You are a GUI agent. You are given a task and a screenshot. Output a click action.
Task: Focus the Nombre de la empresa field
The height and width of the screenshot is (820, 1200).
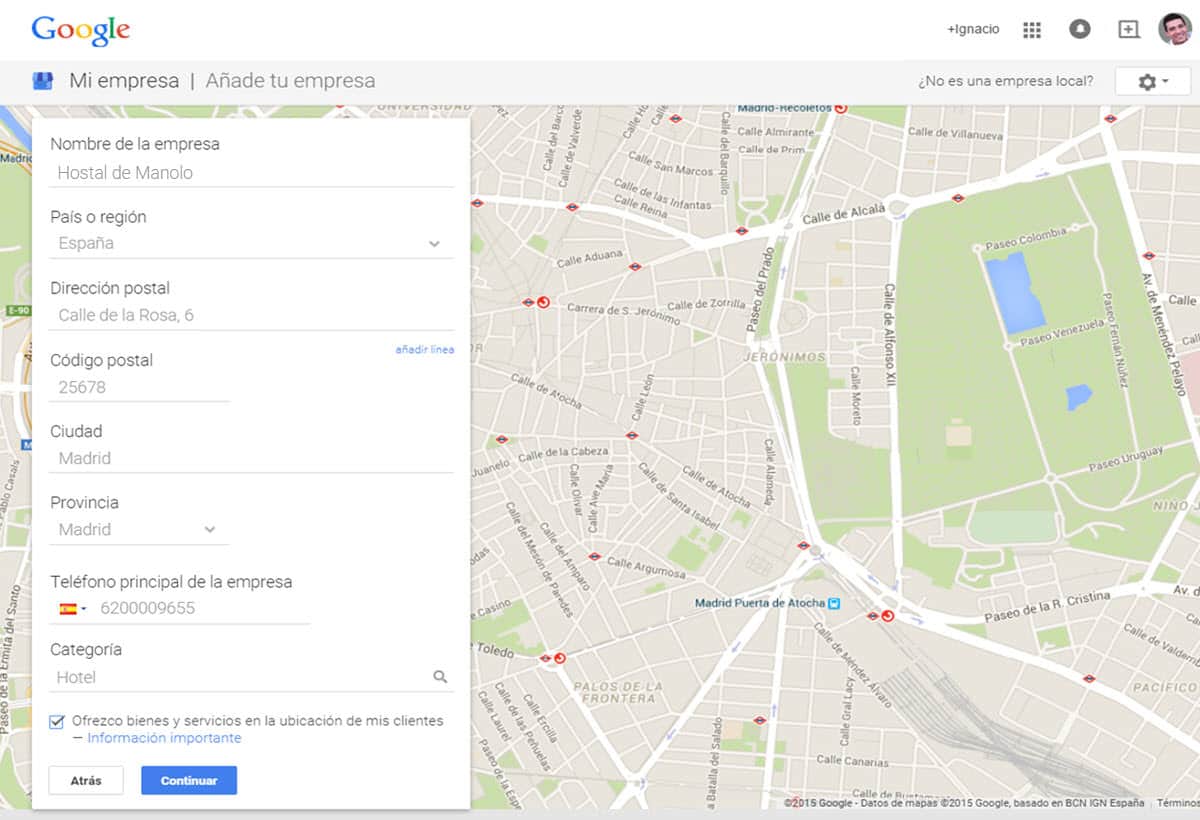pyautogui.click(x=252, y=173)
